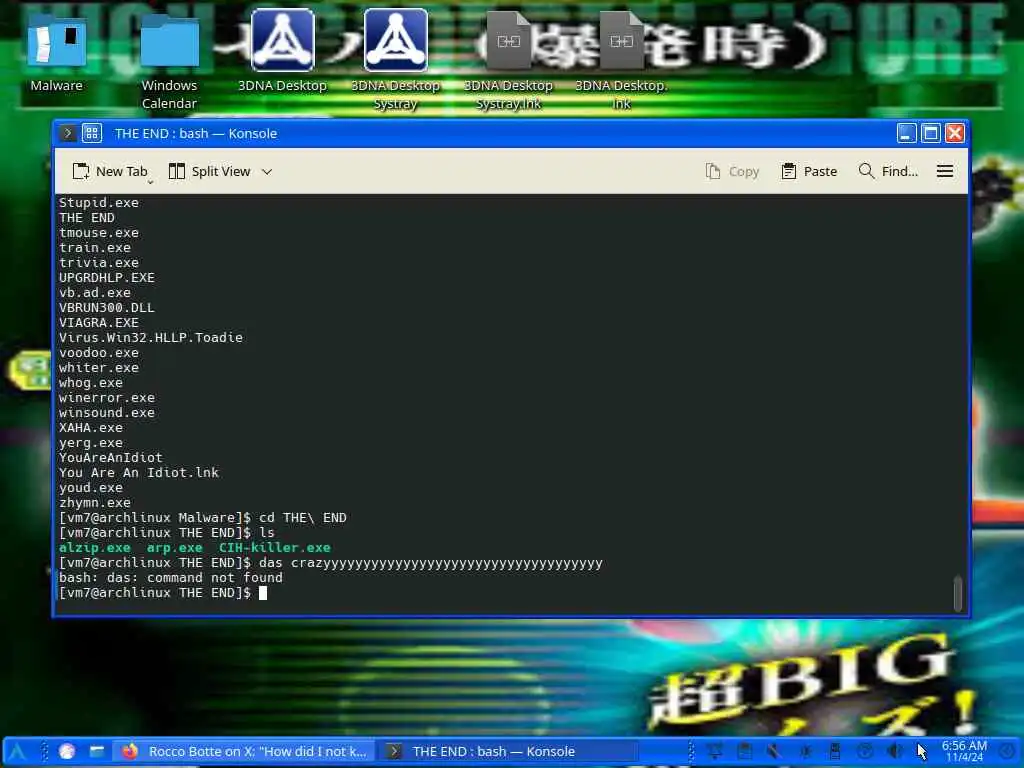1024x768 pixels.
Task: Open the volume speaker tray icon
Action: pos(895,752)
